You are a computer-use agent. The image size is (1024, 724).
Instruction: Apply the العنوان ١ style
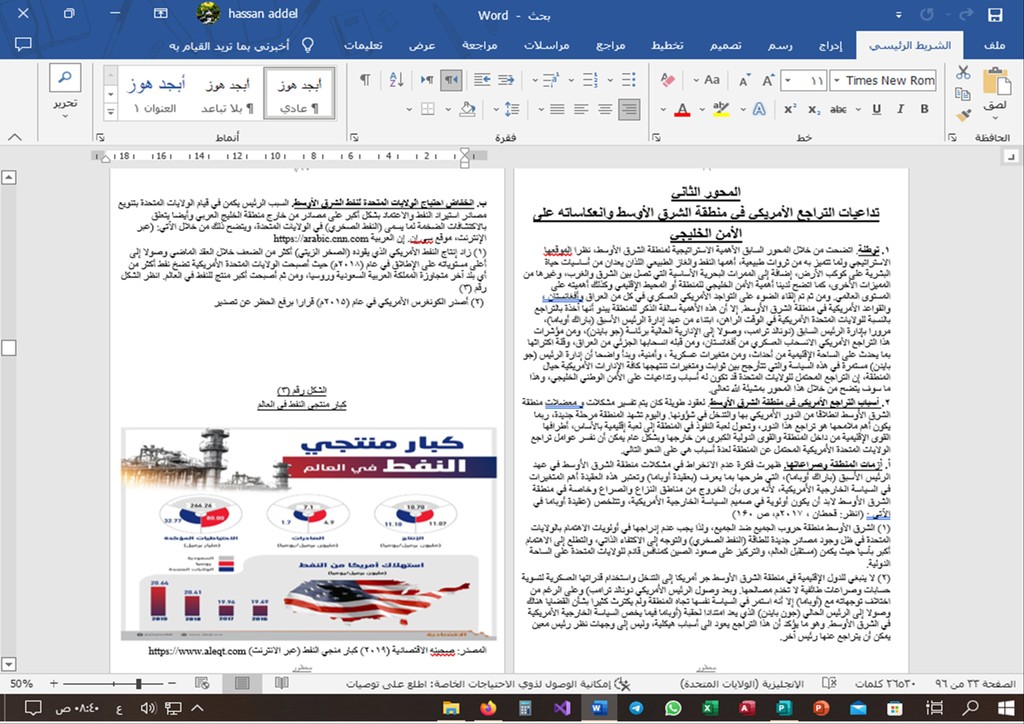[155, 93]
